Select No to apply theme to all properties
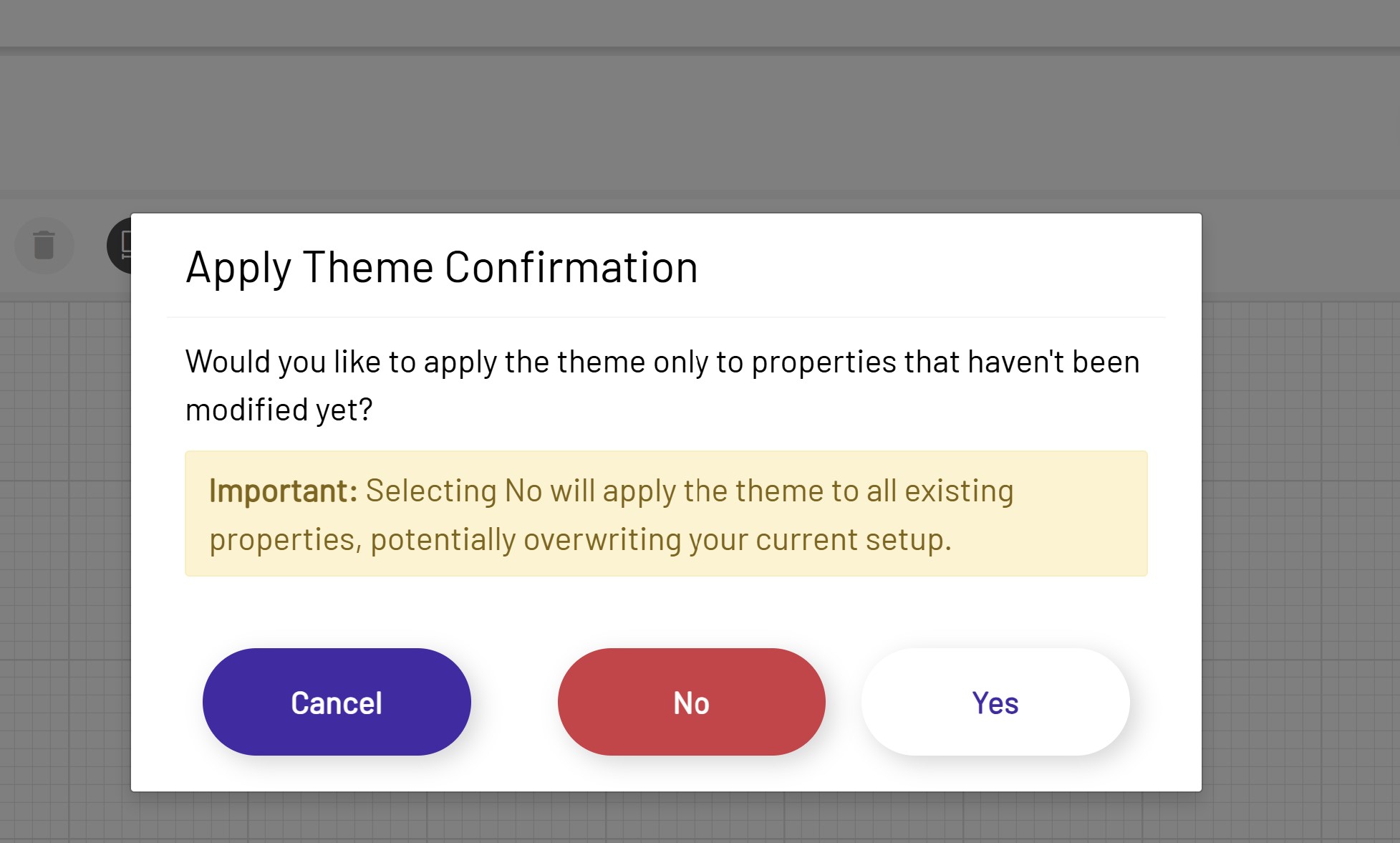Screen dimensions: 1400x843 [690, 702]
